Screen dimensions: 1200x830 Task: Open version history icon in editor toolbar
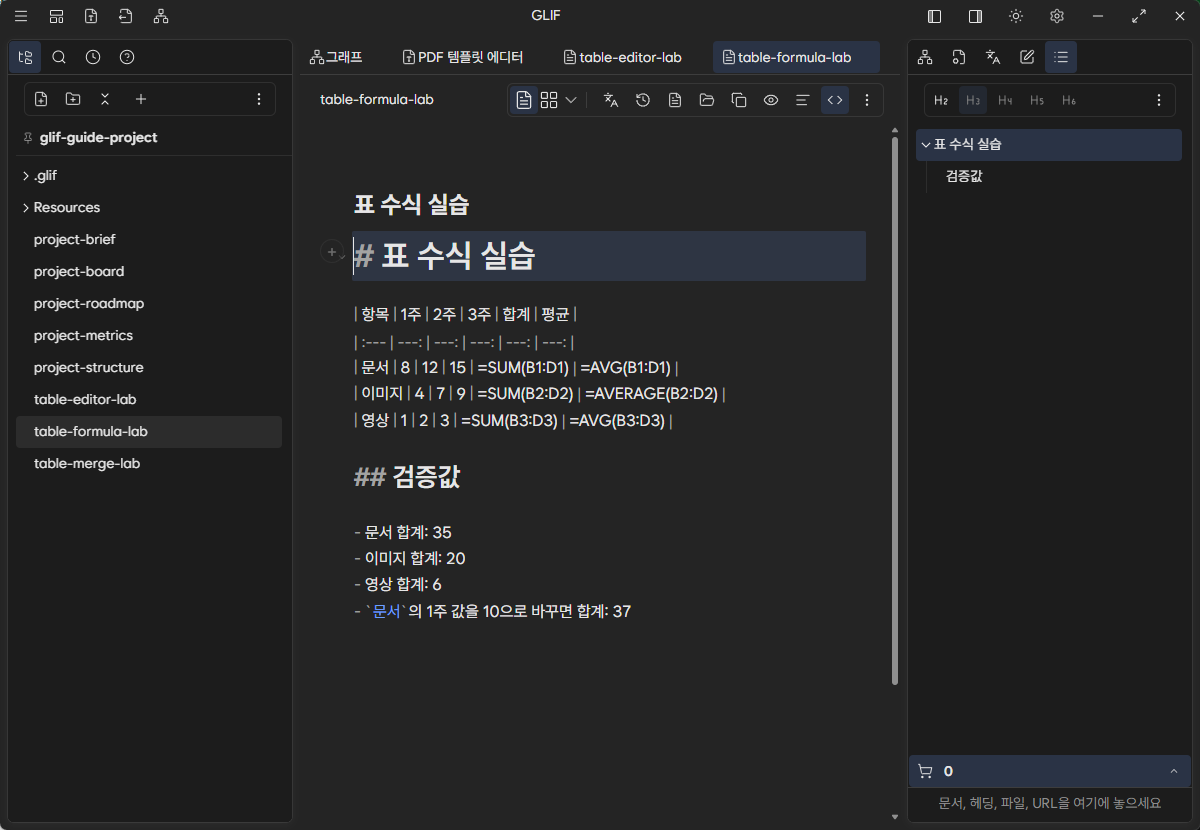[643, 100]
